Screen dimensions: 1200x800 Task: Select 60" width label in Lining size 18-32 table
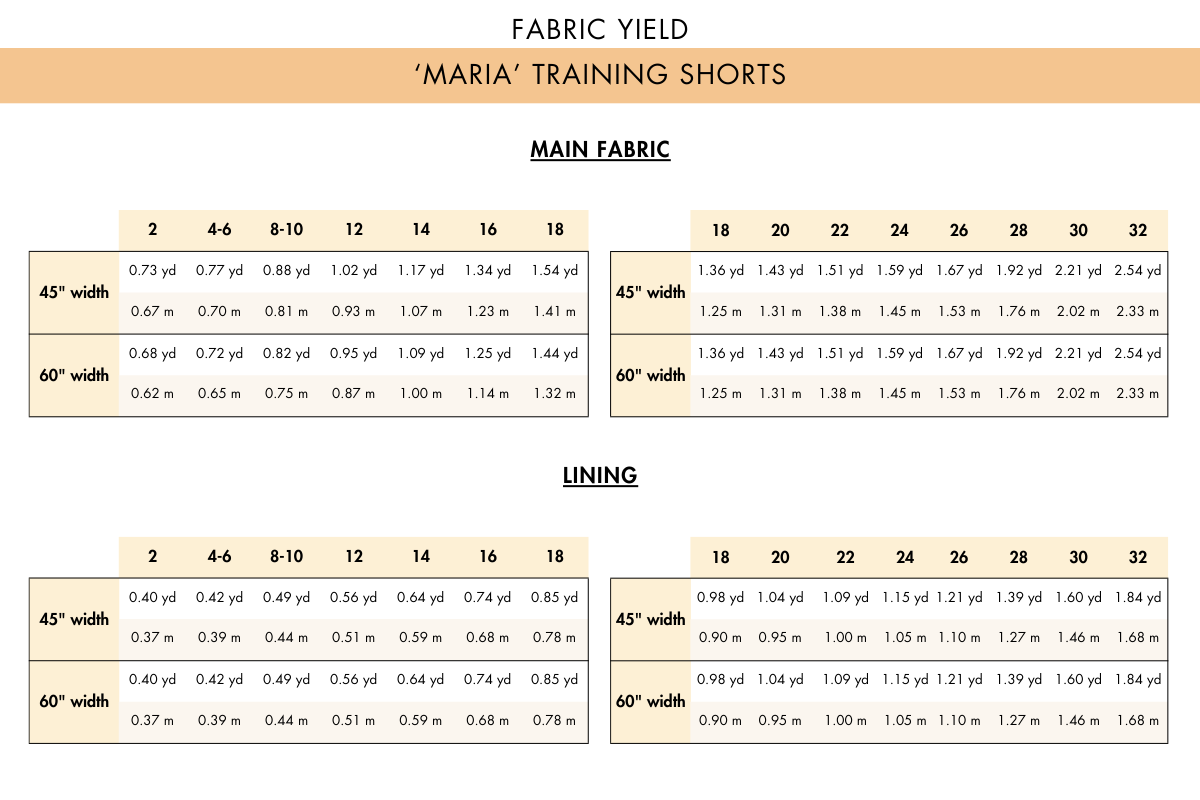point(651,702)
